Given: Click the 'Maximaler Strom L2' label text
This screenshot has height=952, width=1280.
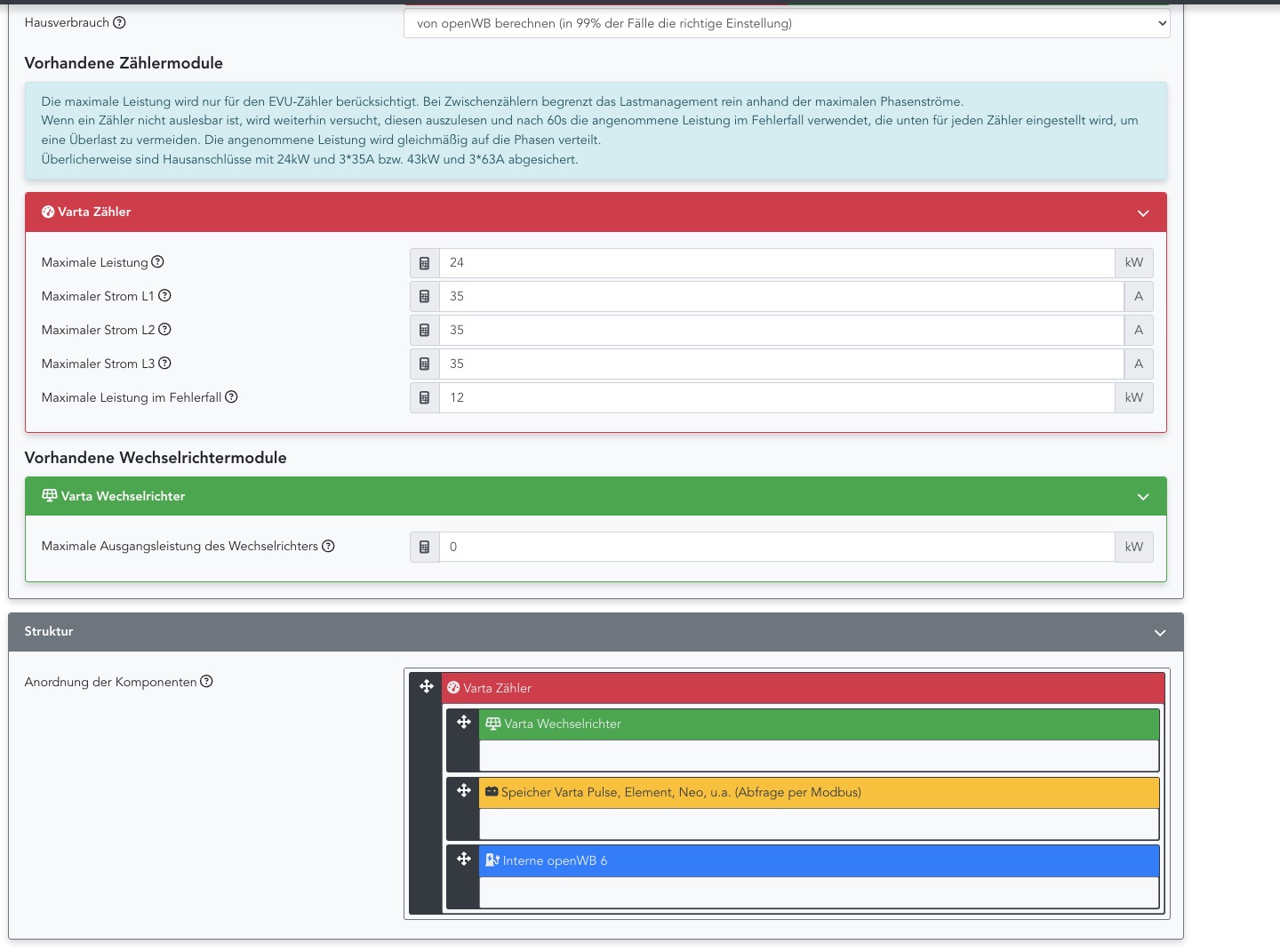Looking at the screenshot, I should [x=98, y=330].
